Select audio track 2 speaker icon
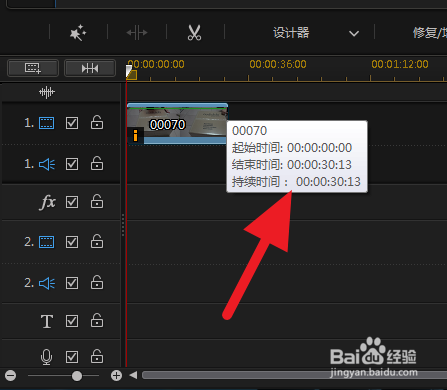 coord(47,283)
